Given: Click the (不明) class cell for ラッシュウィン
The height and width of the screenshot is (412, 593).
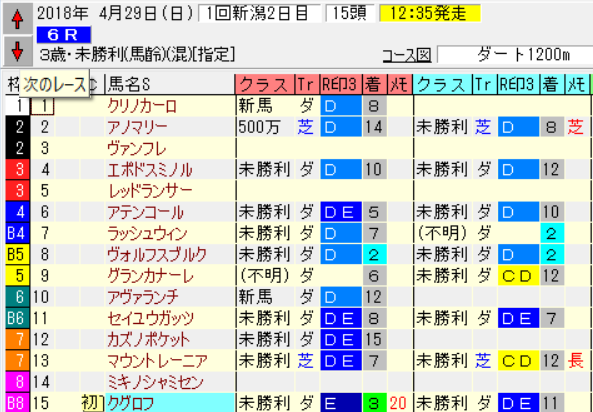Looking at the screenshot, I should coord(441,233).
